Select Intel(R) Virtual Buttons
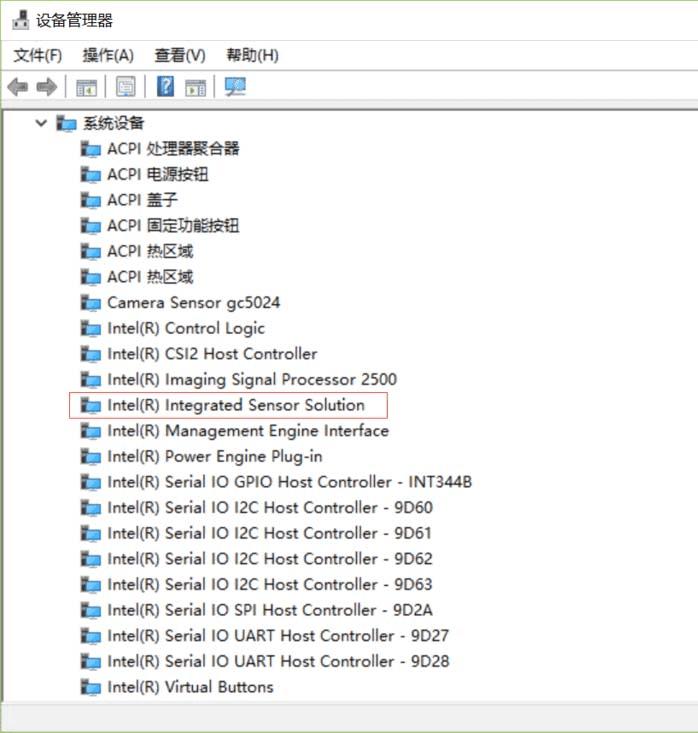 click(x=190, y=687)
